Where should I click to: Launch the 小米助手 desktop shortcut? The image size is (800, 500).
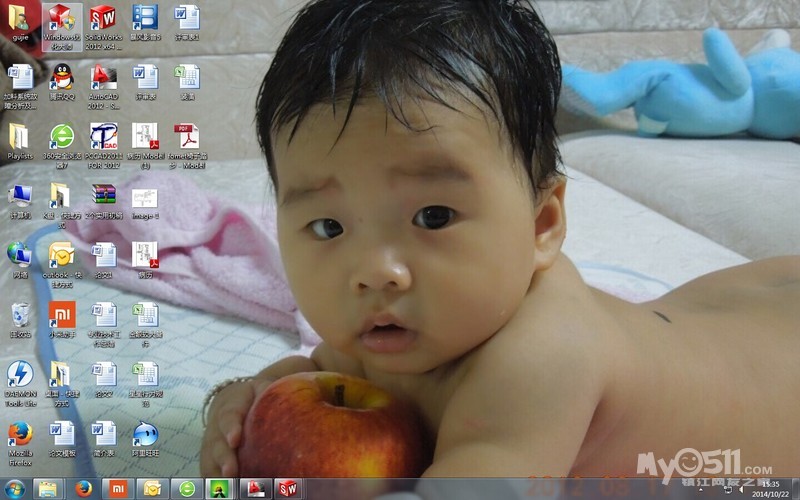point(62,320)
